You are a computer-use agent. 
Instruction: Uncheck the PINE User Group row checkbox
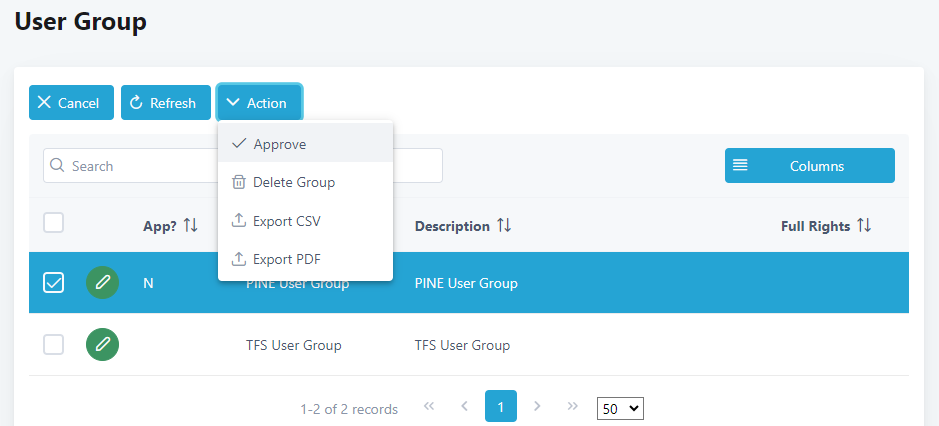pos(54,283)
